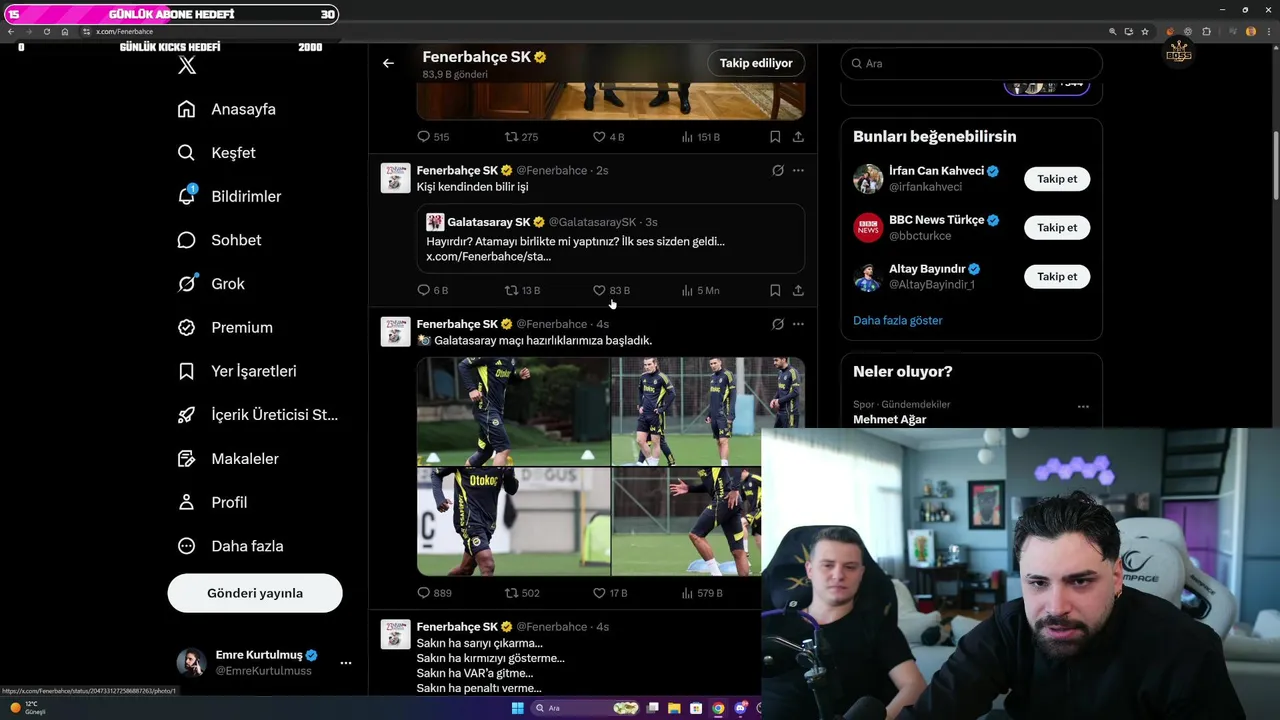Click repost icon showing 275
Image resolution: width=1280 pixels, height=720 pixels.
511,137
